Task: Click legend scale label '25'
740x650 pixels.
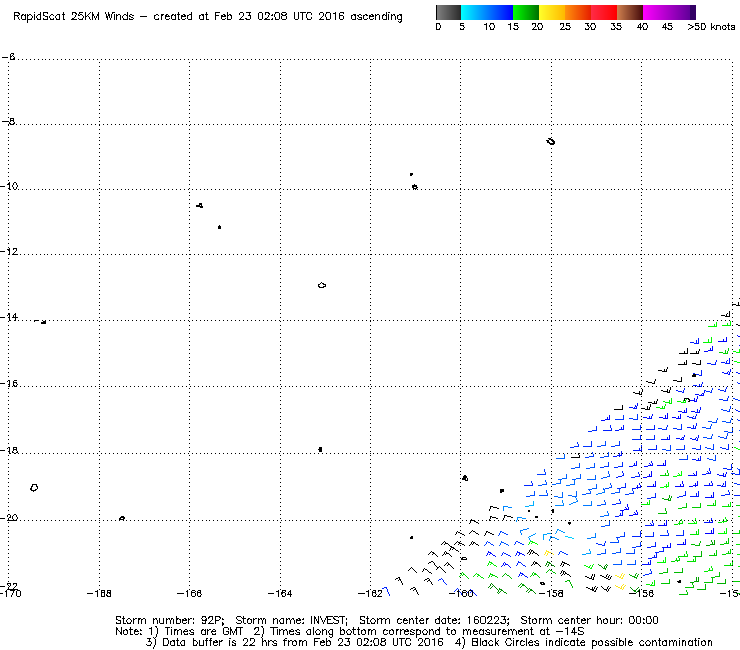Action: tap(565, 27)
